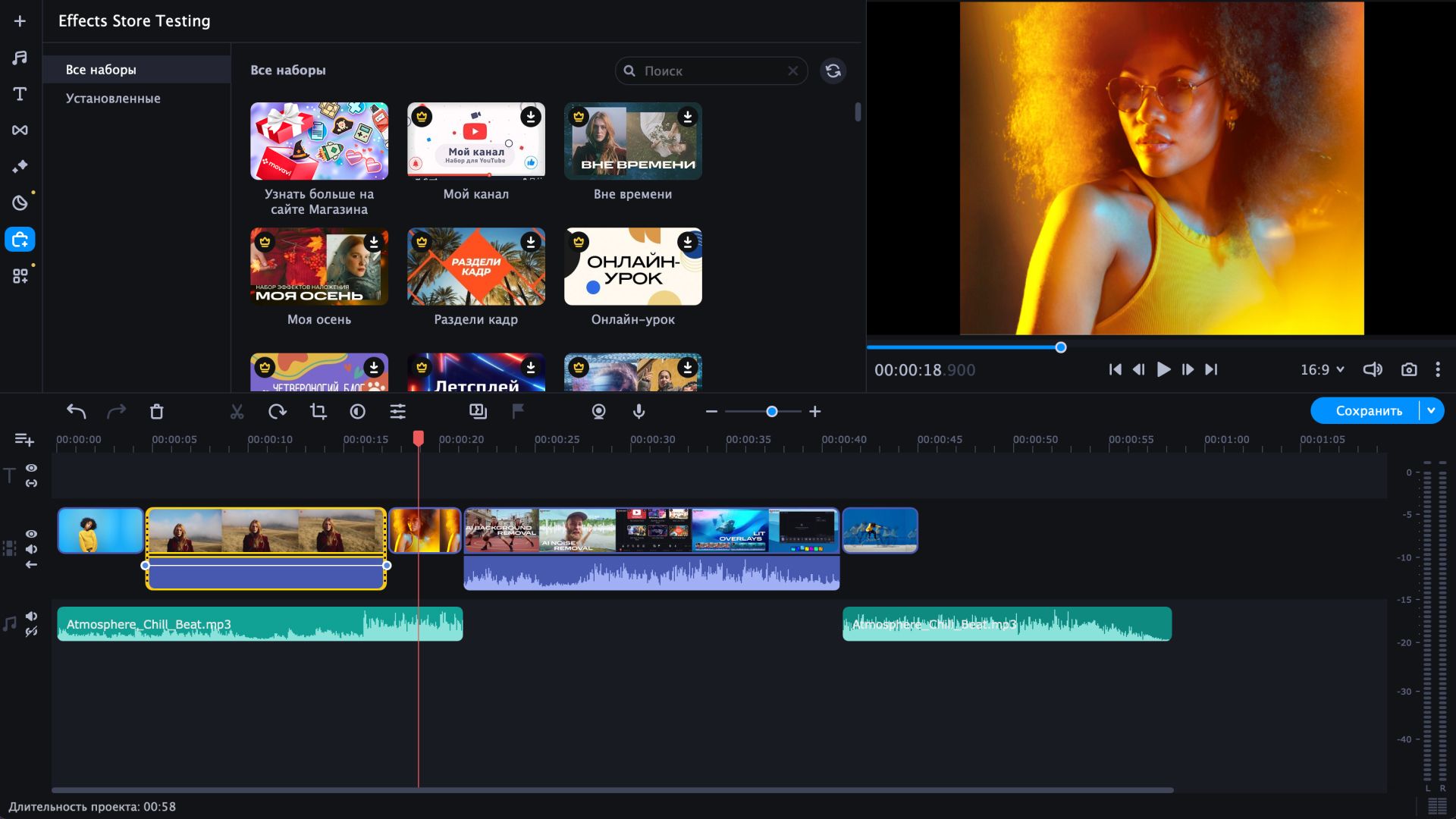Click the record voiceover microphone icon
The image size is (1456, 819).
pyautogui.click(x=639, y=412)
